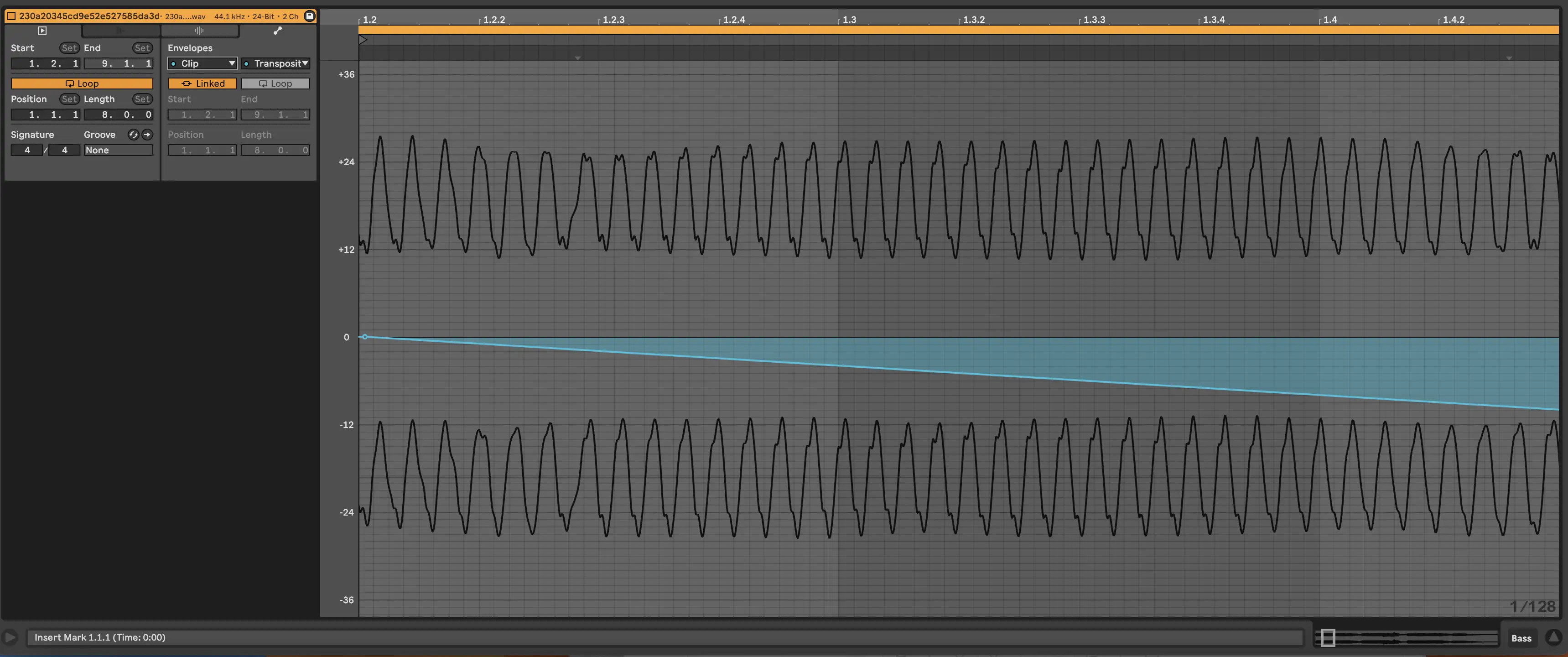Image resolution: width=1568 pixels, height=657 pixels.
Task: Open the audio waveform tab icon
Action: [199, 31]
